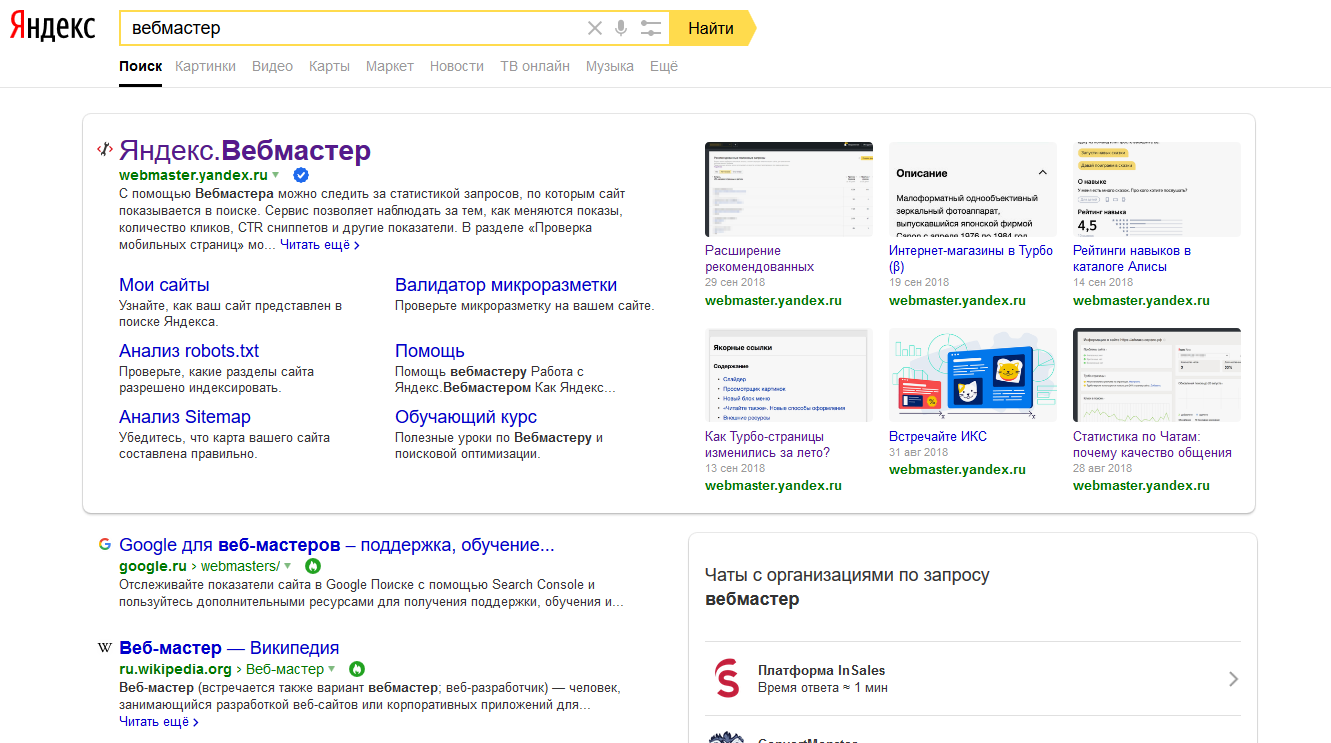Click the blue verified badge by webmaster.yandex.ru
Image resolution: width=1331 pixels, height=743 pixels.
coord(301,175)
